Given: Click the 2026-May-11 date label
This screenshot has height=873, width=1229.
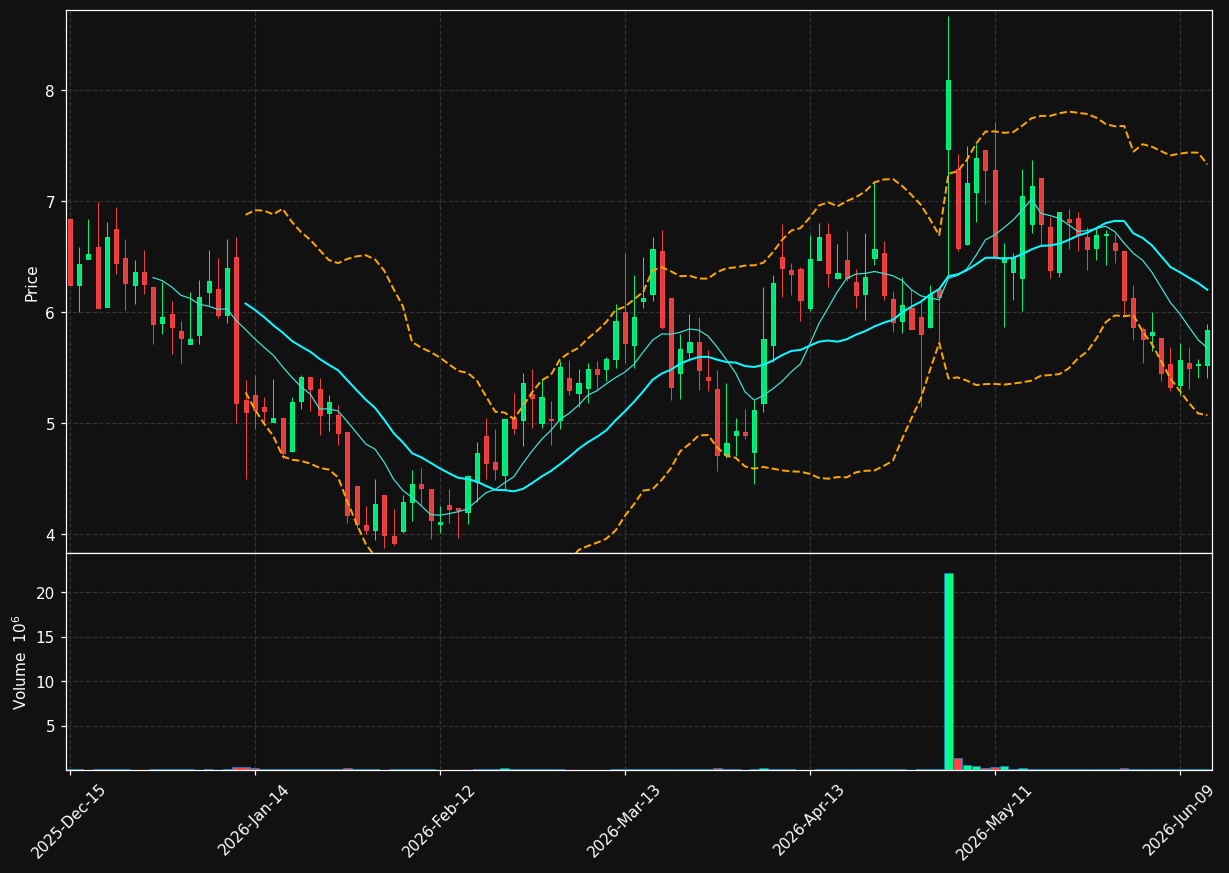Looking at the screenshot, I should tap(993, 821).
